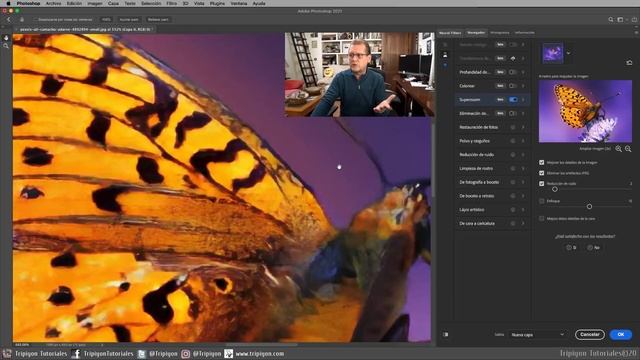Switch to the Histograma panel tab
The width and height of the screenshot is (640, 360).
(500, 33)
